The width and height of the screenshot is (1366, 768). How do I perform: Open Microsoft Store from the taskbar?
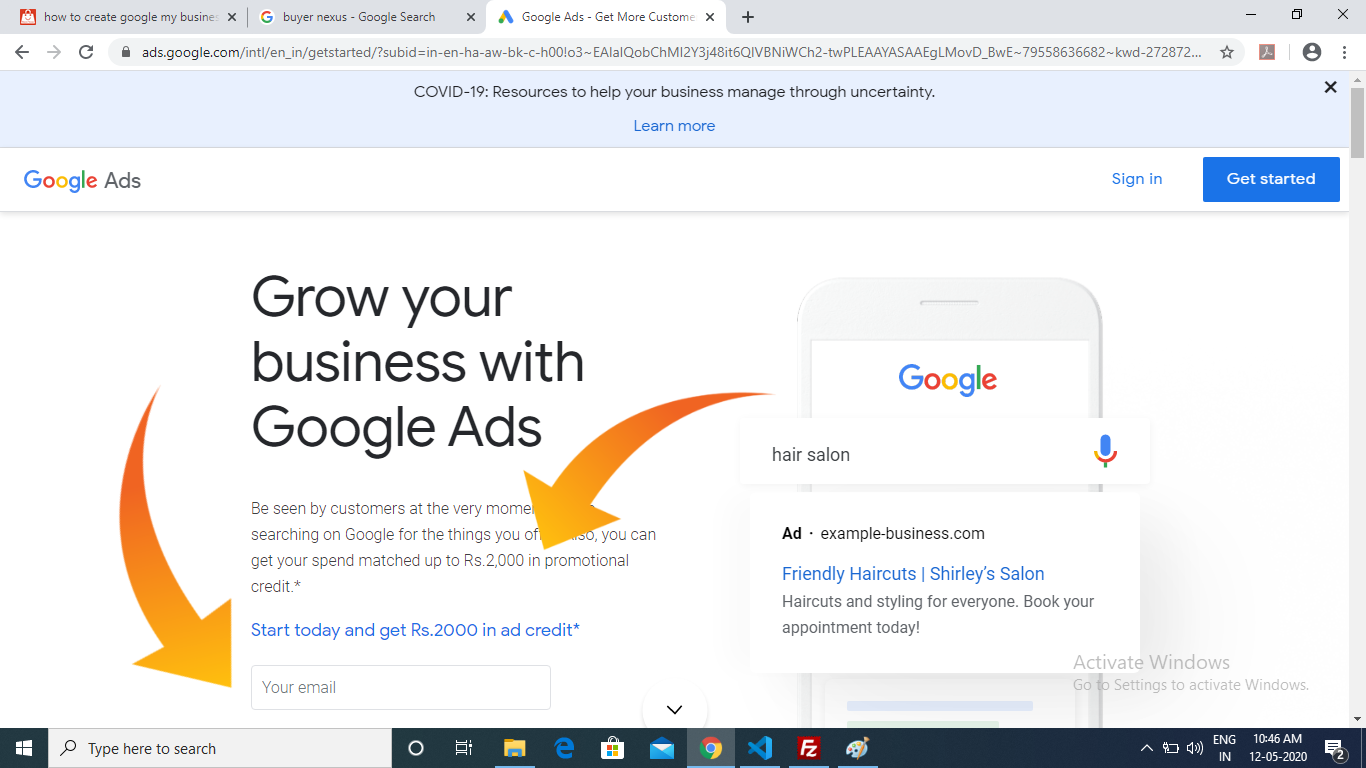[612, 748]
